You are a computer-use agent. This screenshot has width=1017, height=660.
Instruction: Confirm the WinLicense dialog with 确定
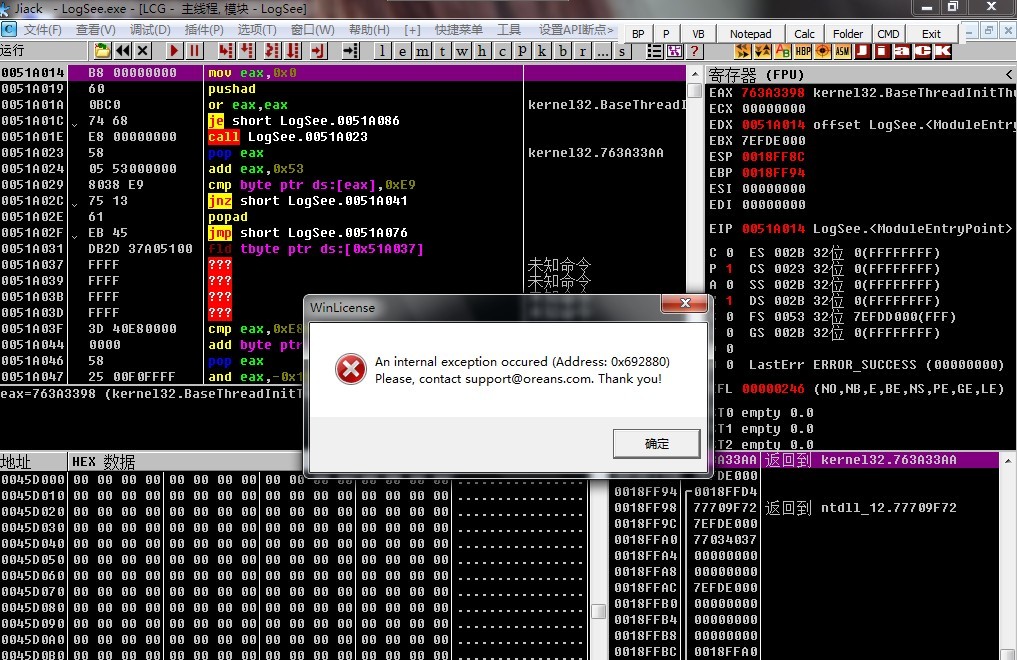click(x=656, y=443)
